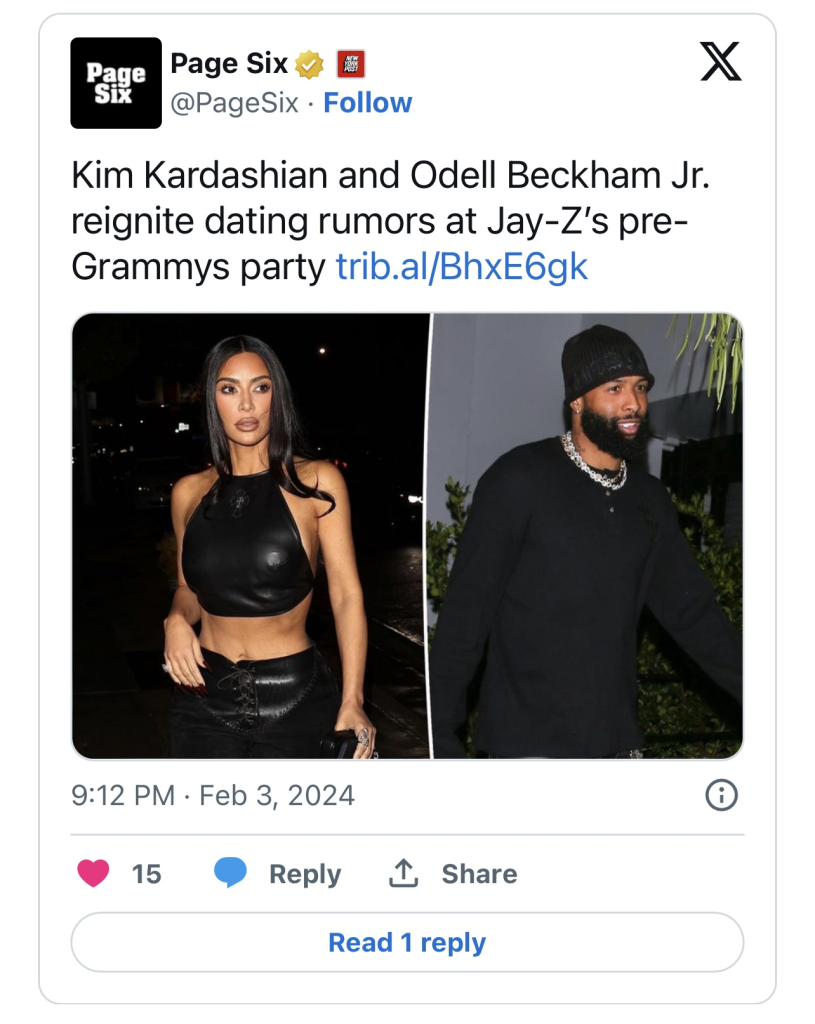The width and height of the screenshot is (815, 1024).
Task: Click the New York Post affiliation badge
Action: coord(350,65)
